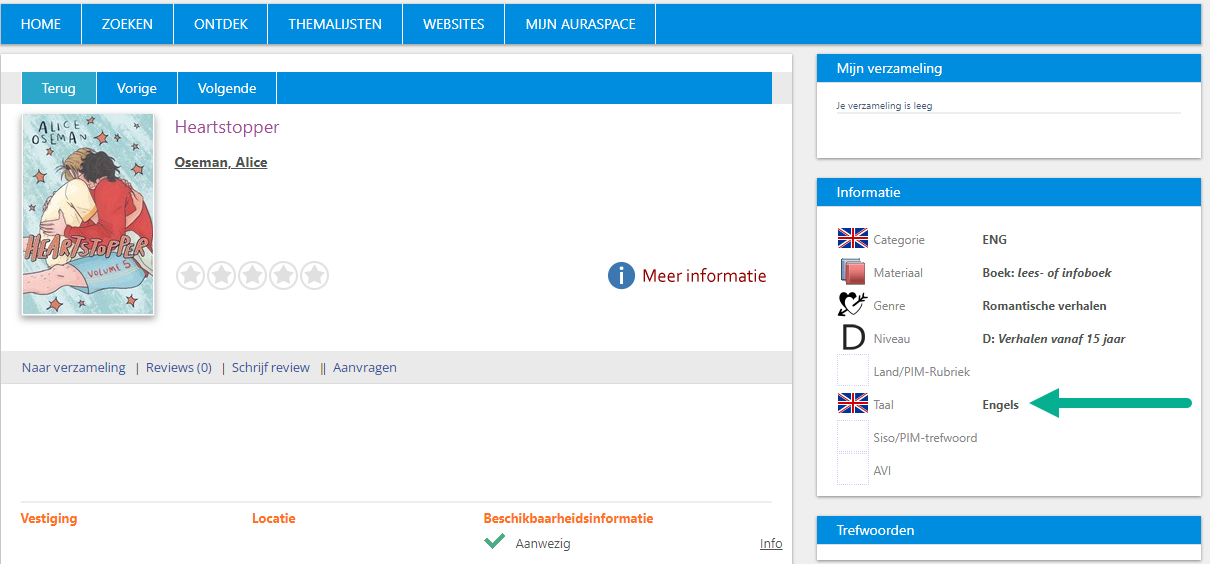Screen dimensions: 1210x564
Task: Open the ZOEKEN menu item
Action: click(x=127, y=24)
